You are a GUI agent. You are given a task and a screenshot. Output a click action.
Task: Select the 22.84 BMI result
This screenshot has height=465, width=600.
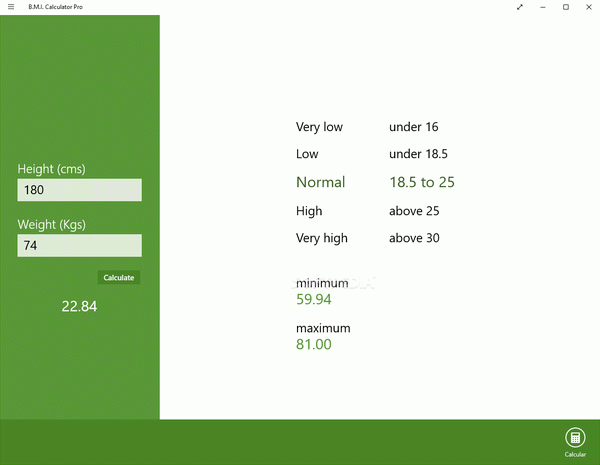click(79, 306)
